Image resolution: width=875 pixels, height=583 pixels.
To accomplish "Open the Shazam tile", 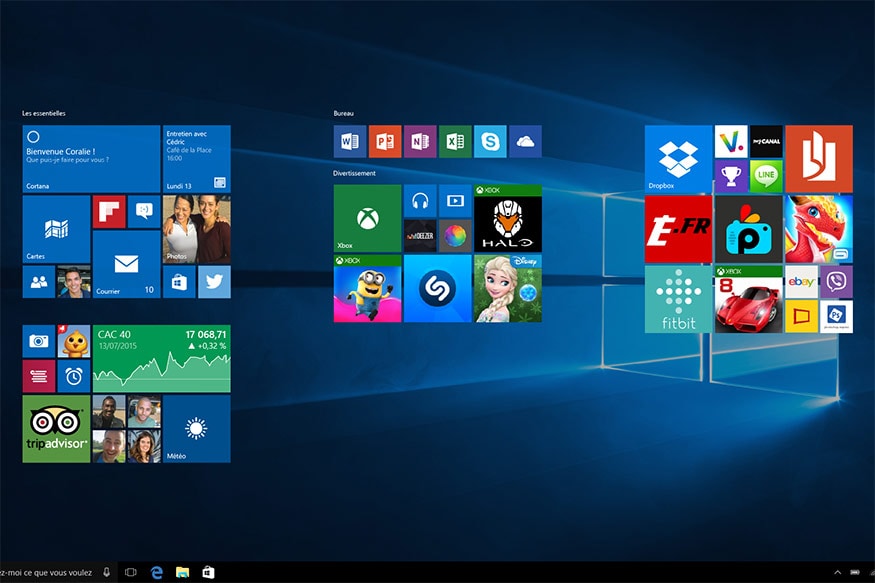I will coord(438,288).
